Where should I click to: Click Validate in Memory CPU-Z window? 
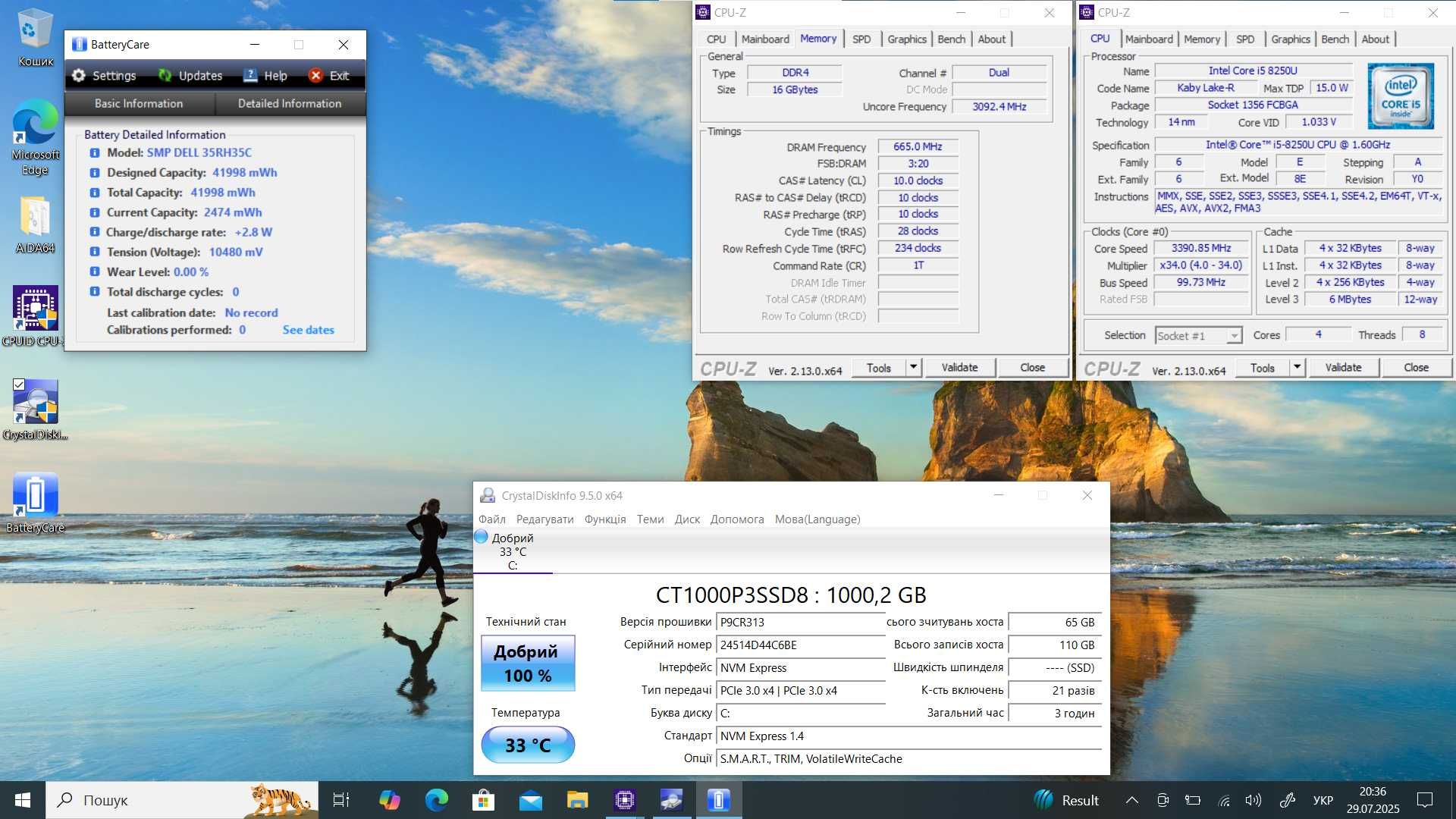pyautogui.click(x=959, y=367)
